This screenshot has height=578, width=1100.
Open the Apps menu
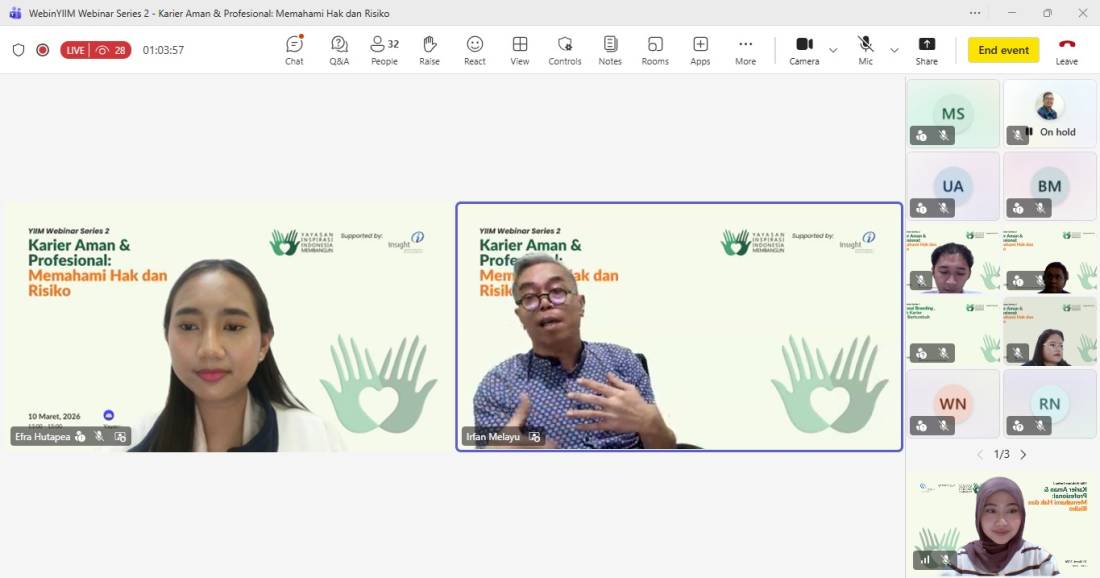point(700,50)
